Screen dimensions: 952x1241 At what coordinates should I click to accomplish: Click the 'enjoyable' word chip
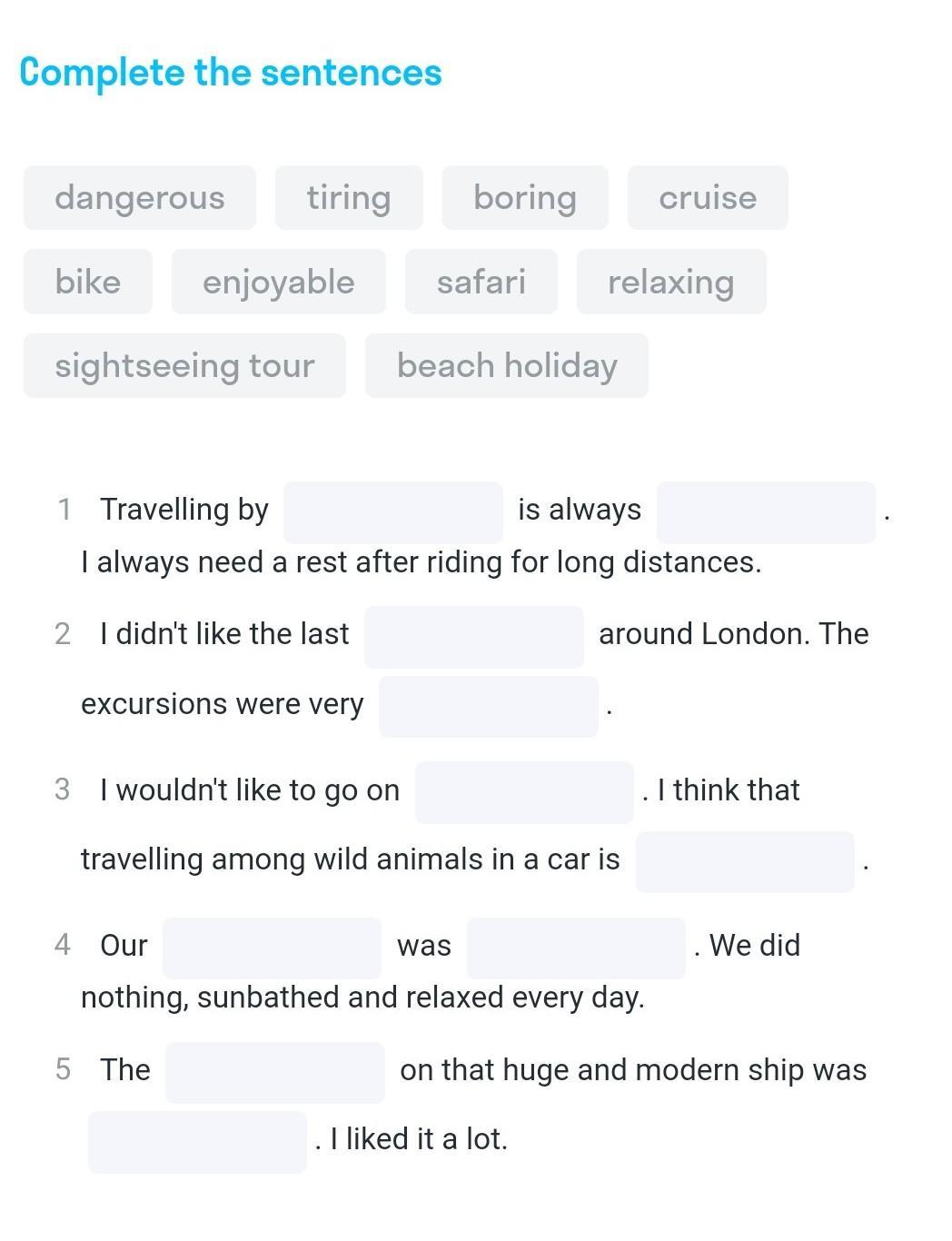tap(279, 282)
